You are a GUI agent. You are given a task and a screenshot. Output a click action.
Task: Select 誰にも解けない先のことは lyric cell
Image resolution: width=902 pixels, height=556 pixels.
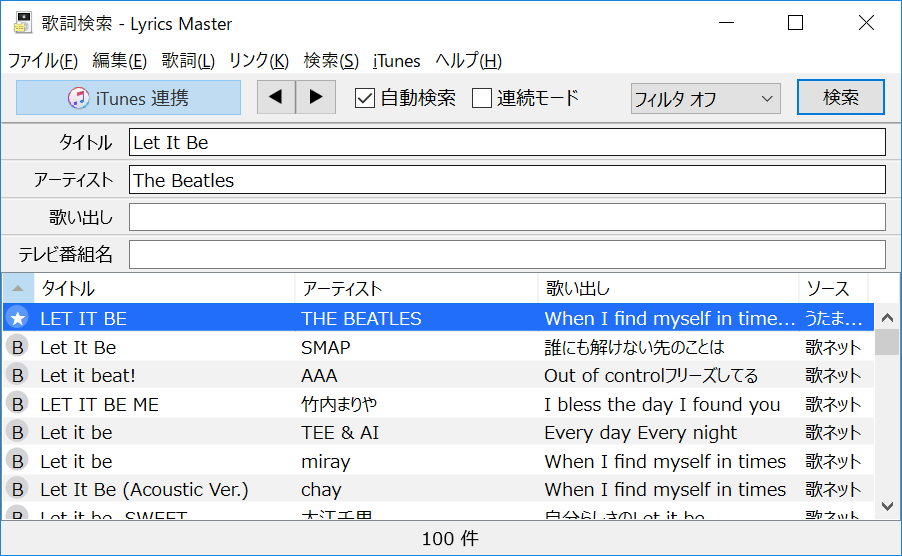tap(635, 347)
